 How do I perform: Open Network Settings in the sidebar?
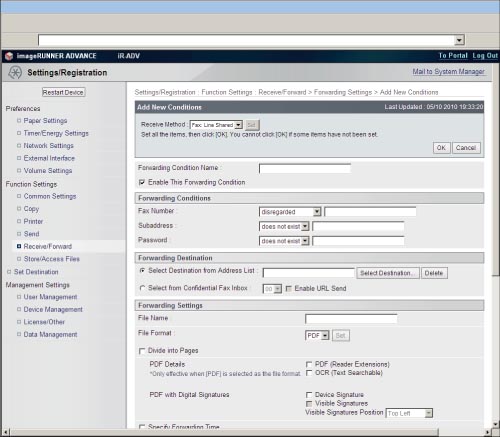coord(48,146)
